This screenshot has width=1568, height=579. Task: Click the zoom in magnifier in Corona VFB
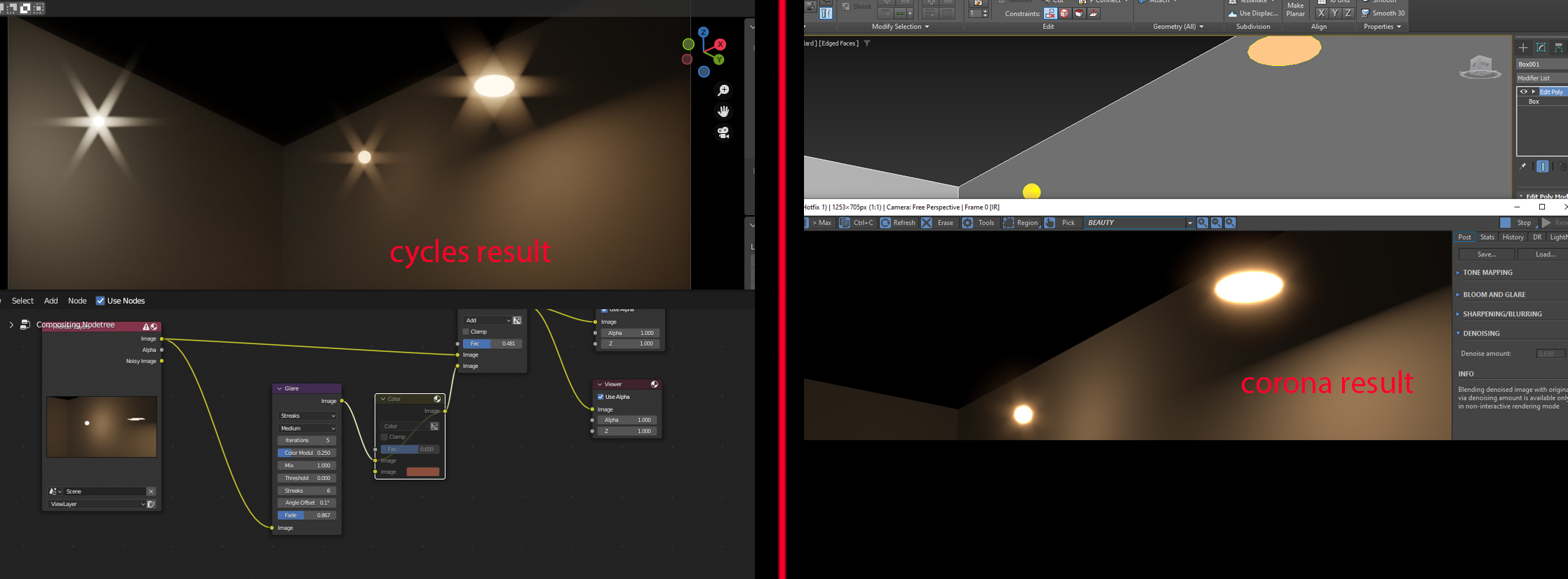click(1202, 223)
